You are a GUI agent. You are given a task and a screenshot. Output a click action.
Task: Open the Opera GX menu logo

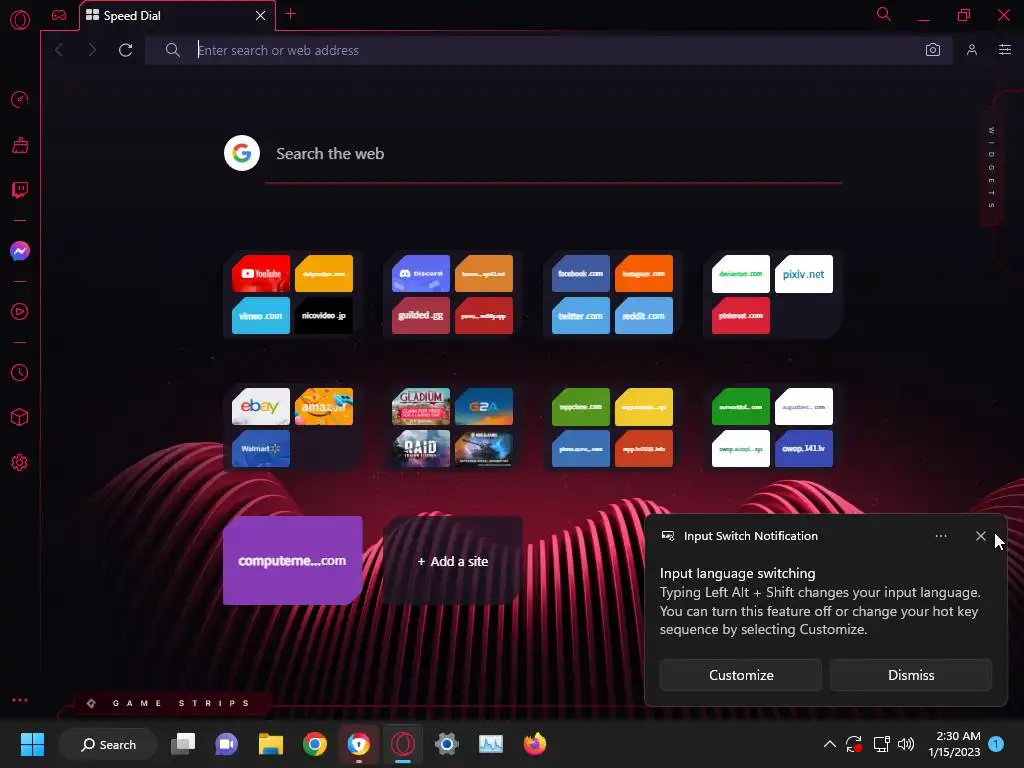pyautogui.click(x=20, y=20)
